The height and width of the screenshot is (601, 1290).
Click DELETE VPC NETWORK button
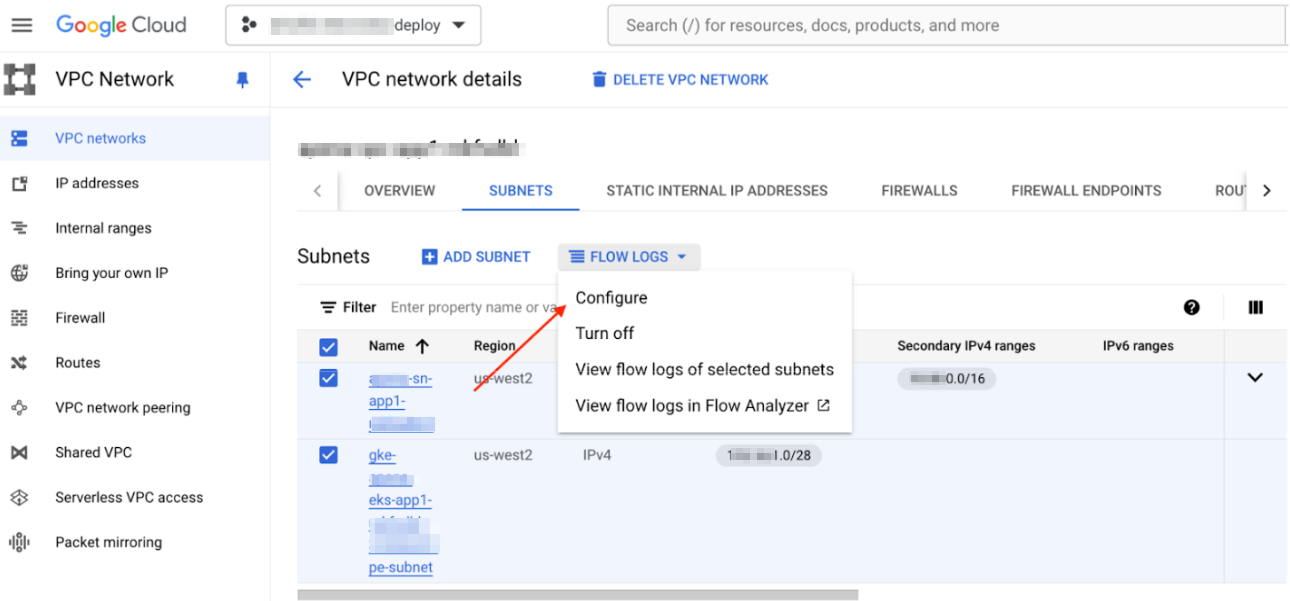680,80
